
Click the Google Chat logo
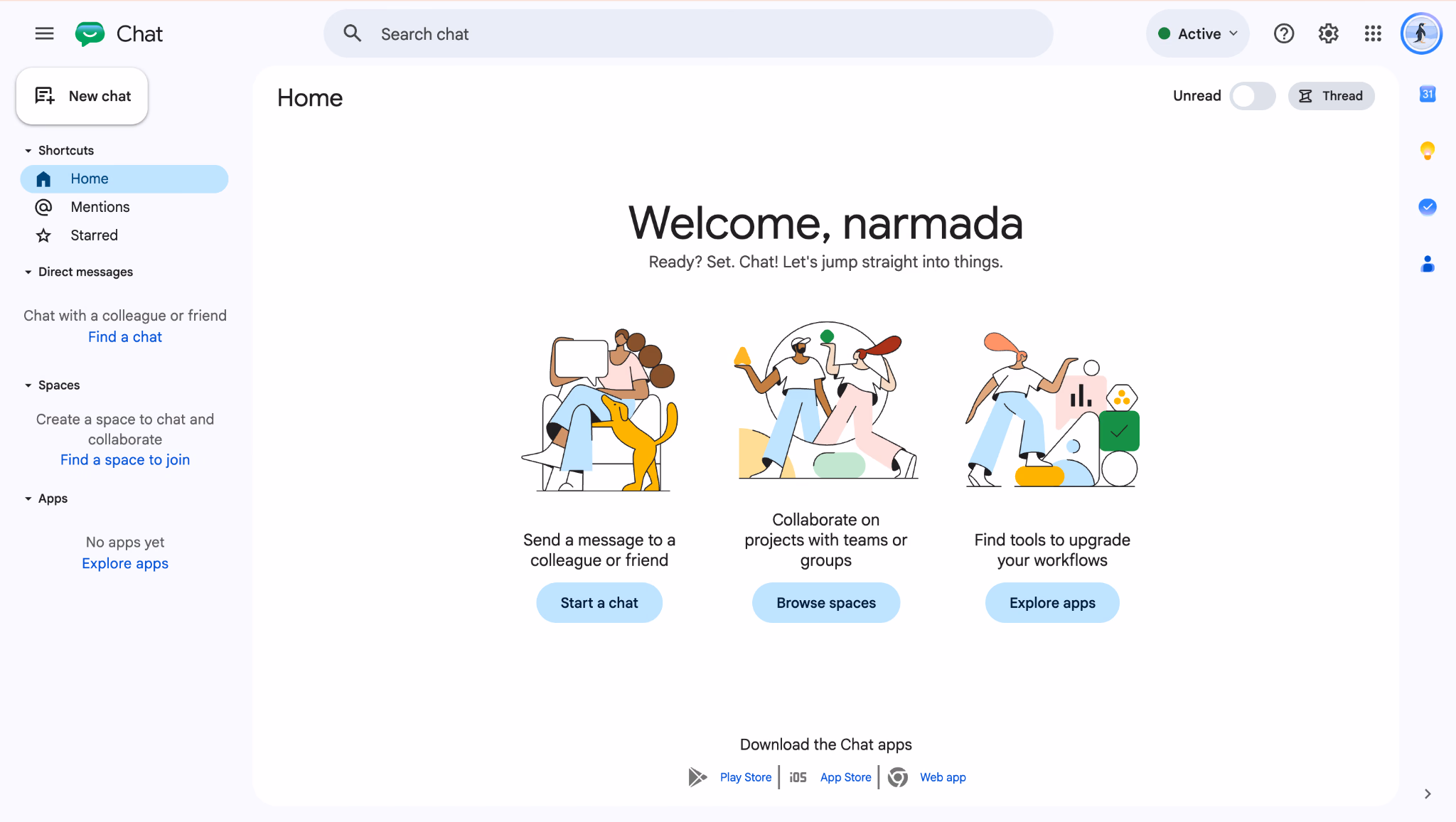(90, 33)
